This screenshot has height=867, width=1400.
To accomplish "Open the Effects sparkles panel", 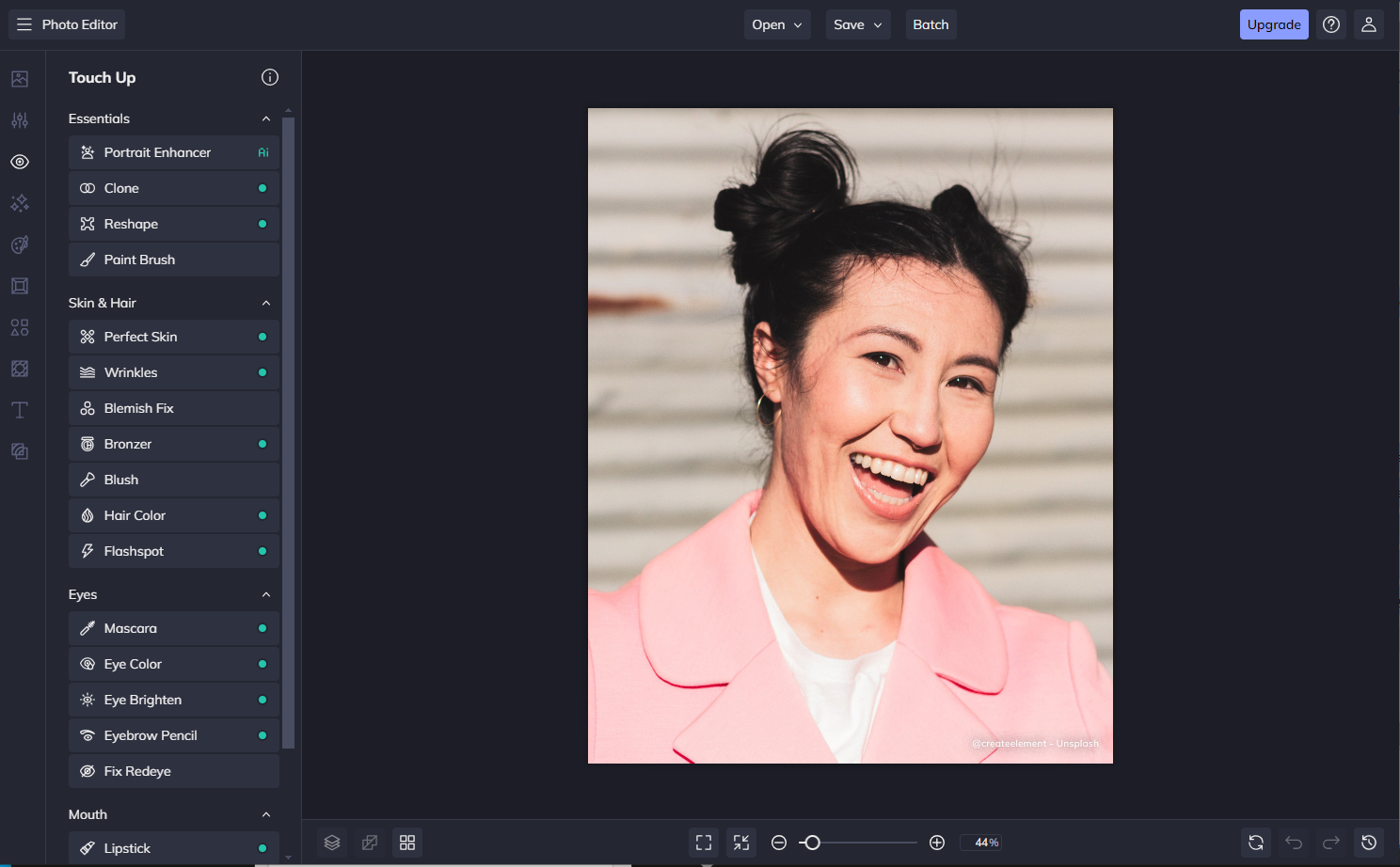I will click(20, 203).
